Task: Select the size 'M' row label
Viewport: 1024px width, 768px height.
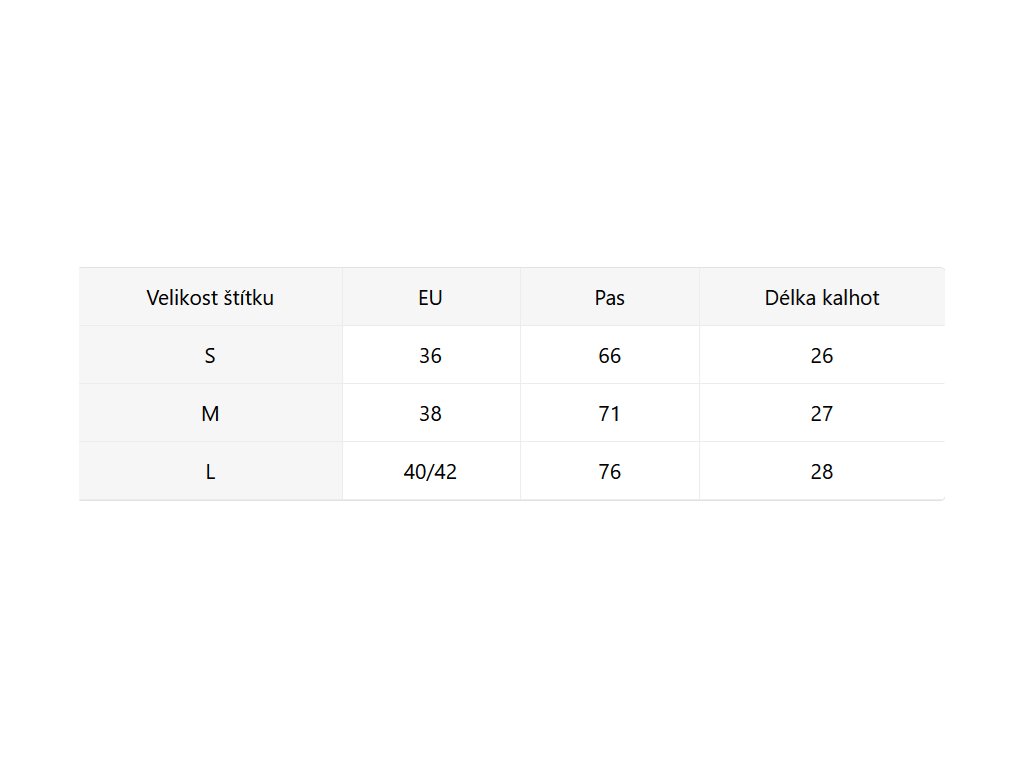Action: (x=210, y=413)
